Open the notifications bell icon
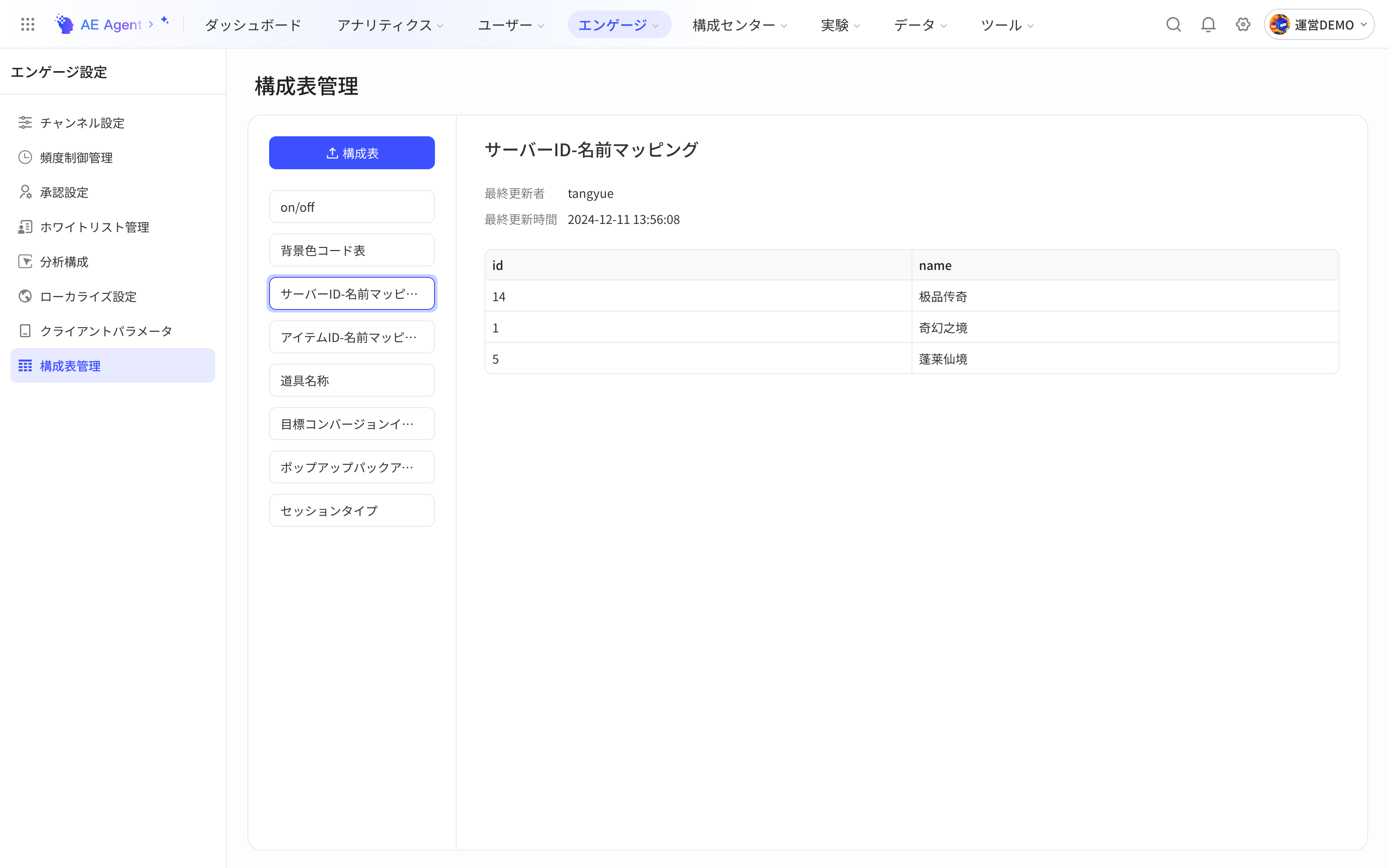 coord(1208,25)
